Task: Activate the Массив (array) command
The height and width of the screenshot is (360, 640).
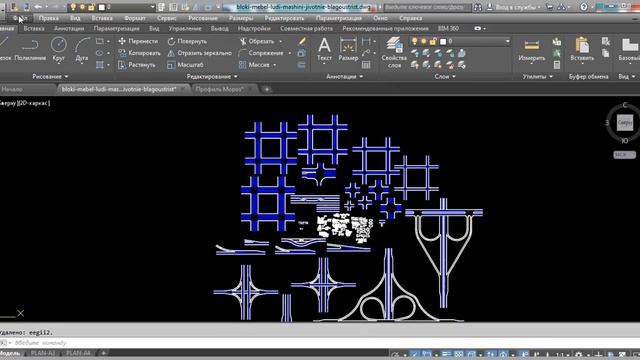Action: click(x=254, y=65)
